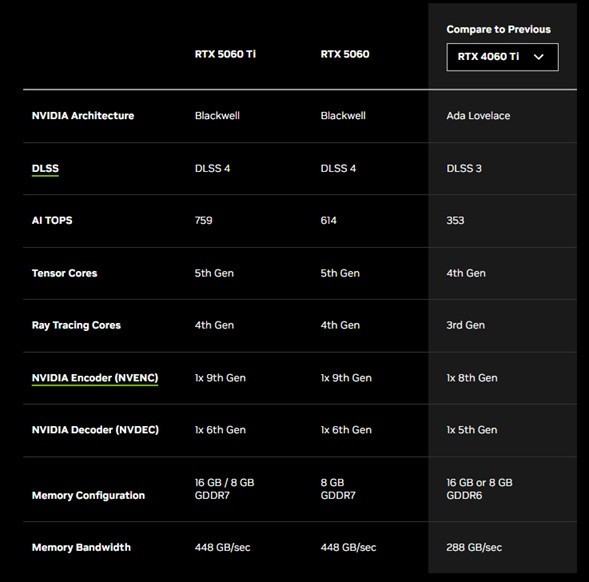Click the AI TOPS row label
The height and width of the screenshot is (582, 589).
(52, 221)
